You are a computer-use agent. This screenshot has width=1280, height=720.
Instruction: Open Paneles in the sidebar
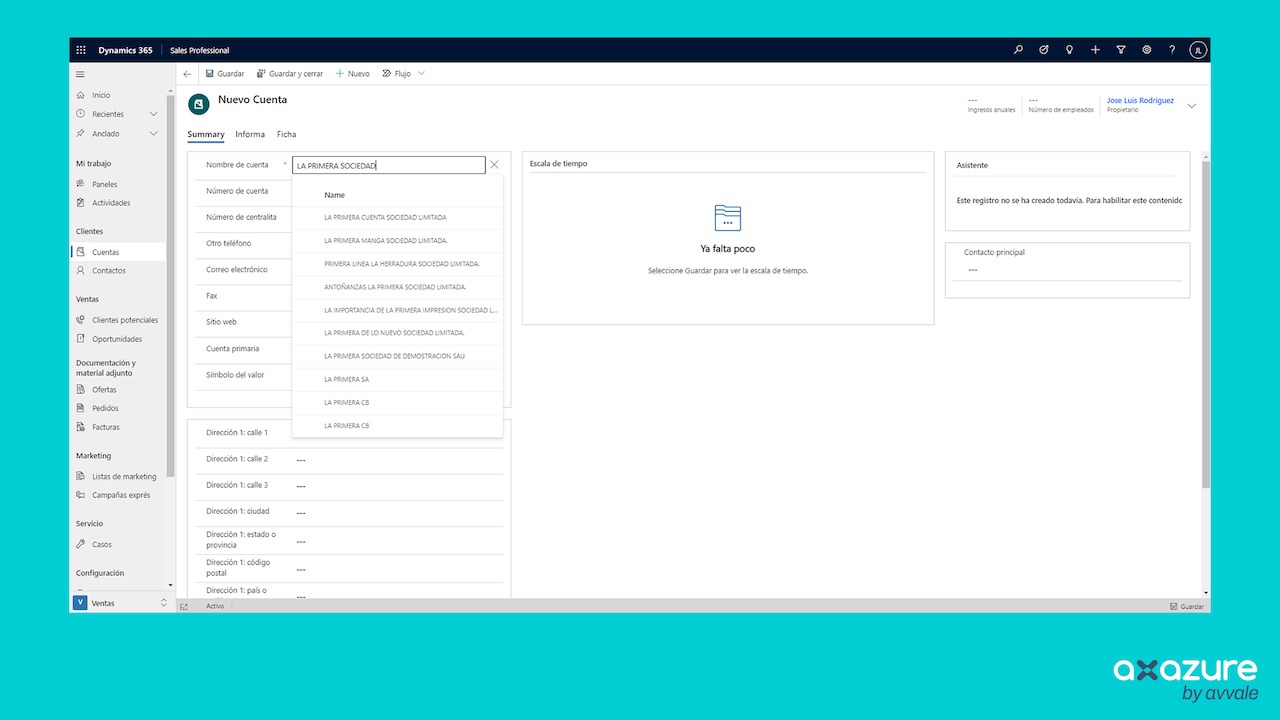104,184
